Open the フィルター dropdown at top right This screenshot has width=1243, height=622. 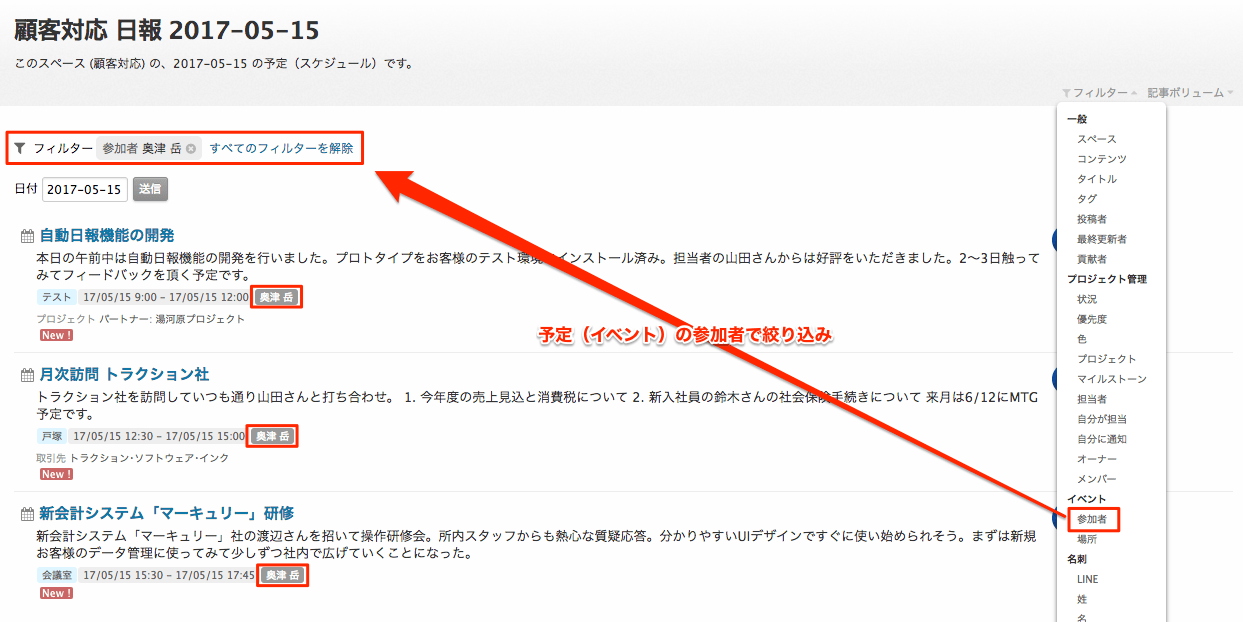1099,92
